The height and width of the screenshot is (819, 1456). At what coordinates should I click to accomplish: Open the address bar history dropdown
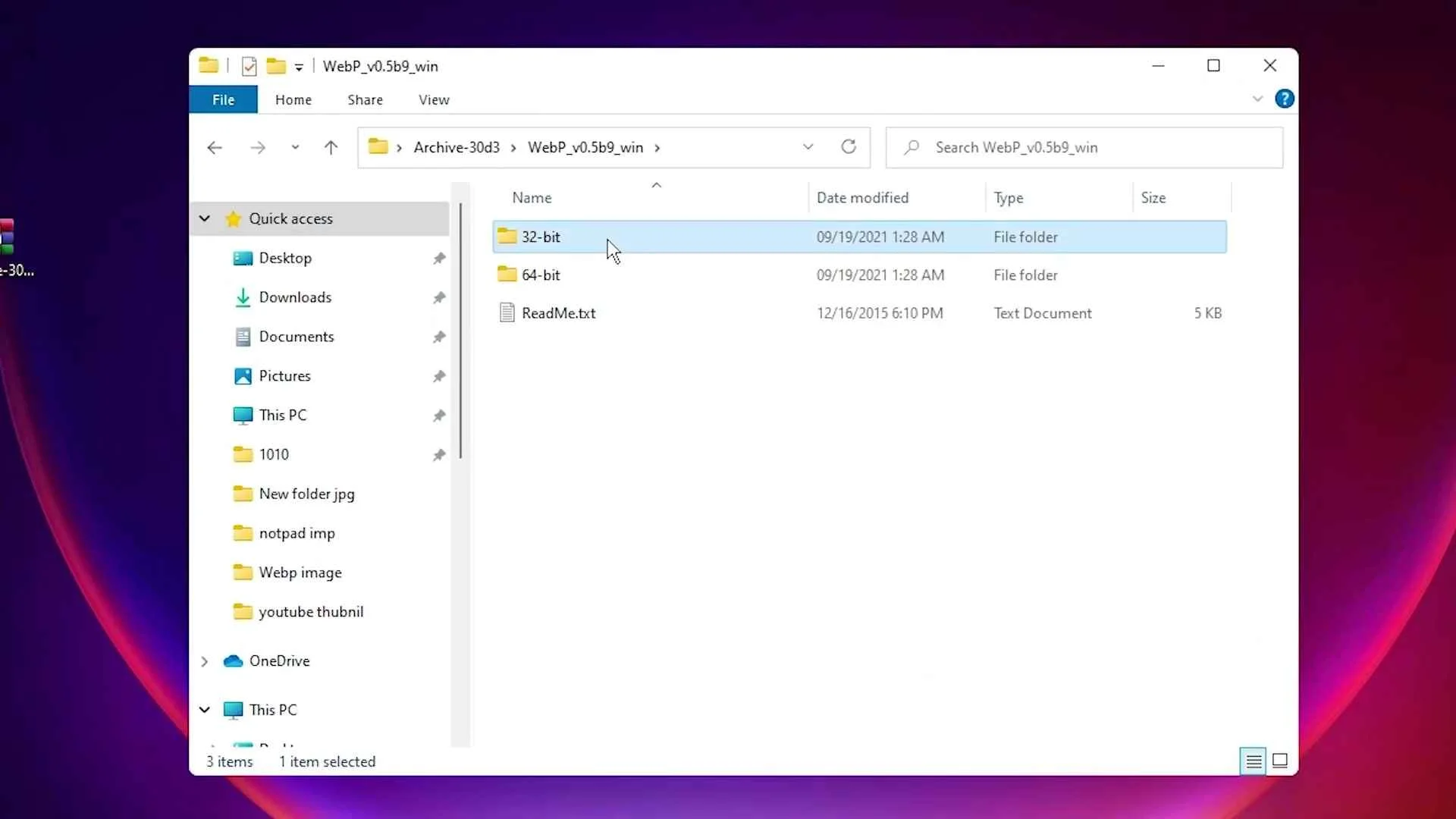tap(808, 147)
